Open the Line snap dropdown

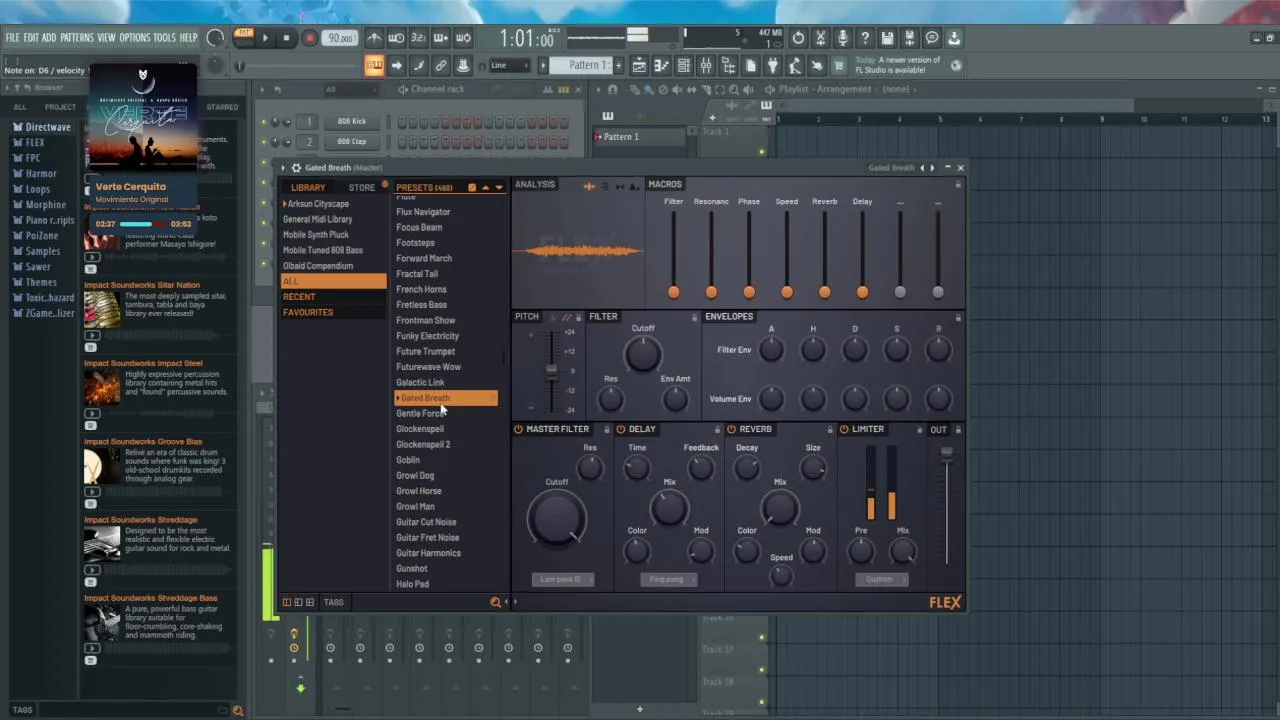tap(511, 65)
